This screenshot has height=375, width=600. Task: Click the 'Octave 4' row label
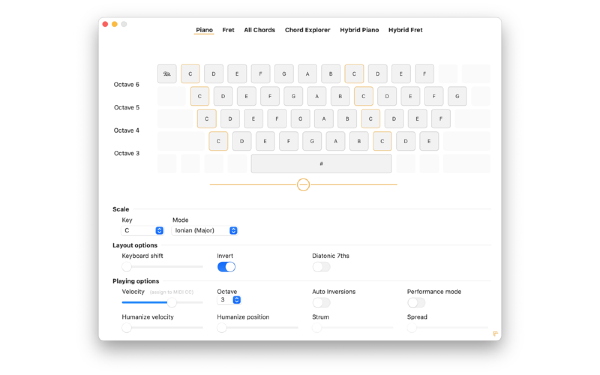click(126, 130)
